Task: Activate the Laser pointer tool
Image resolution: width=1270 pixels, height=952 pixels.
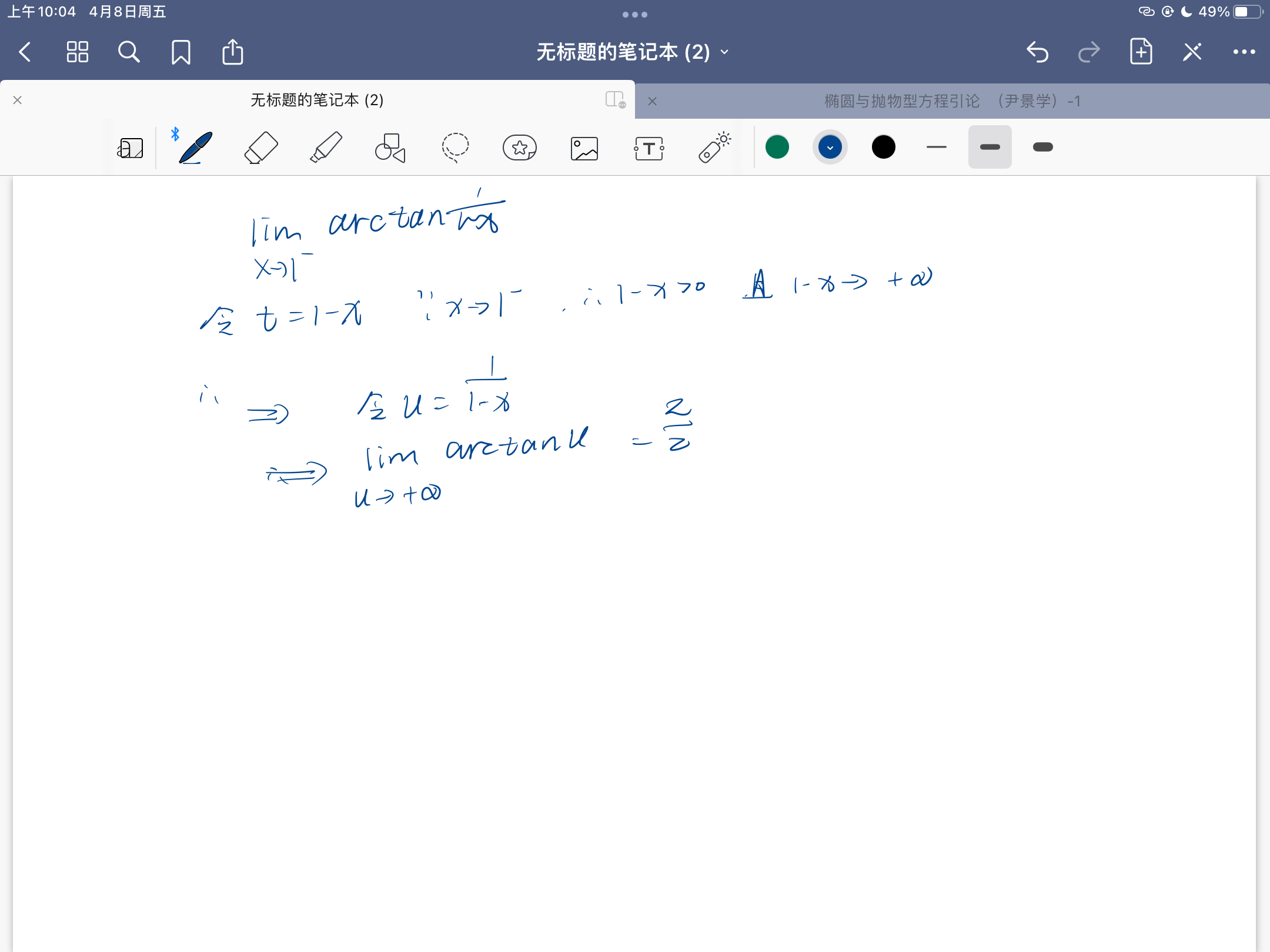Action: tap(714, 148)
